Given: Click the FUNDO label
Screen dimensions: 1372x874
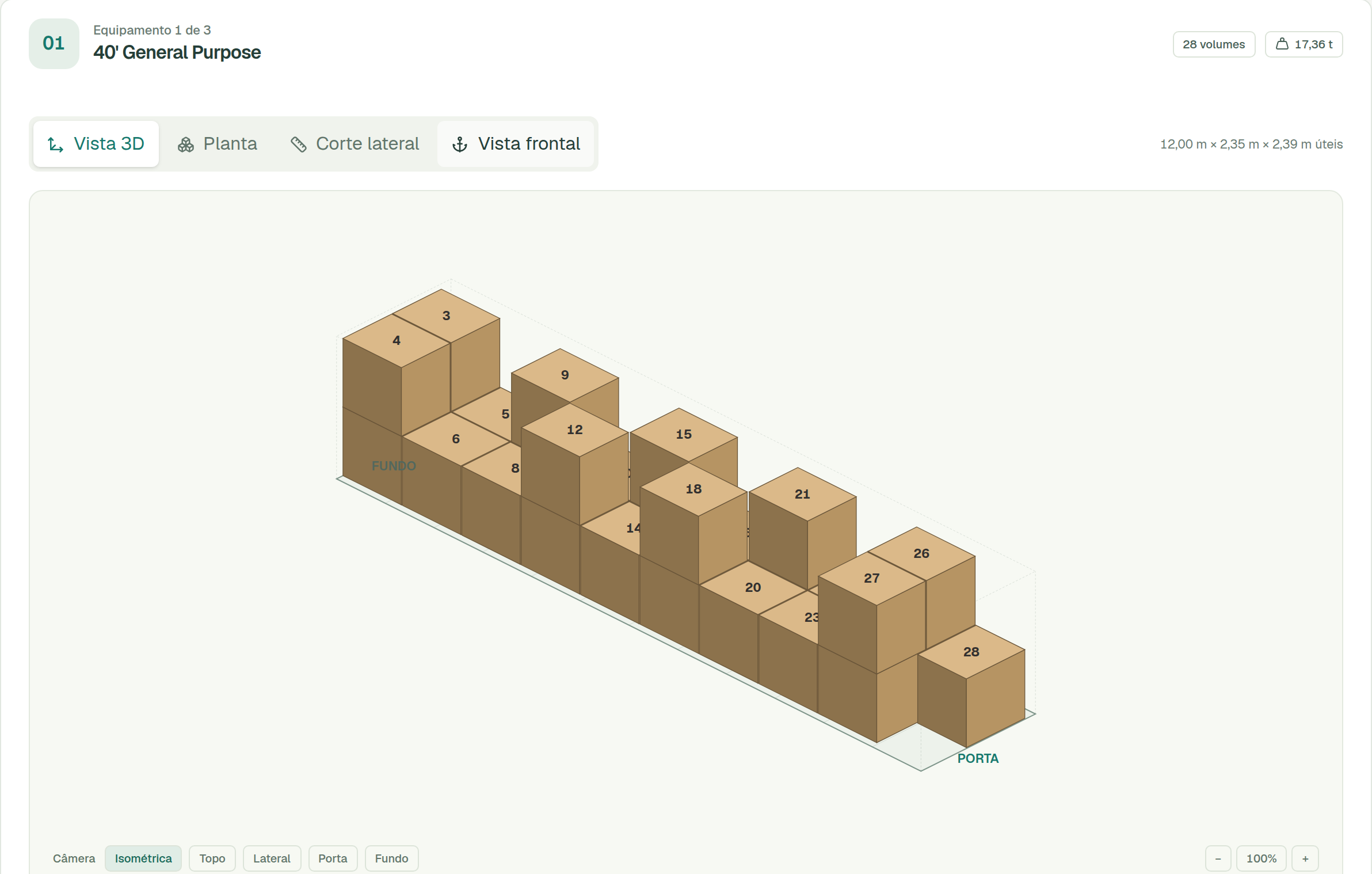Looking at the screenshot, I should pyautogui.click(x=394, y=466).
